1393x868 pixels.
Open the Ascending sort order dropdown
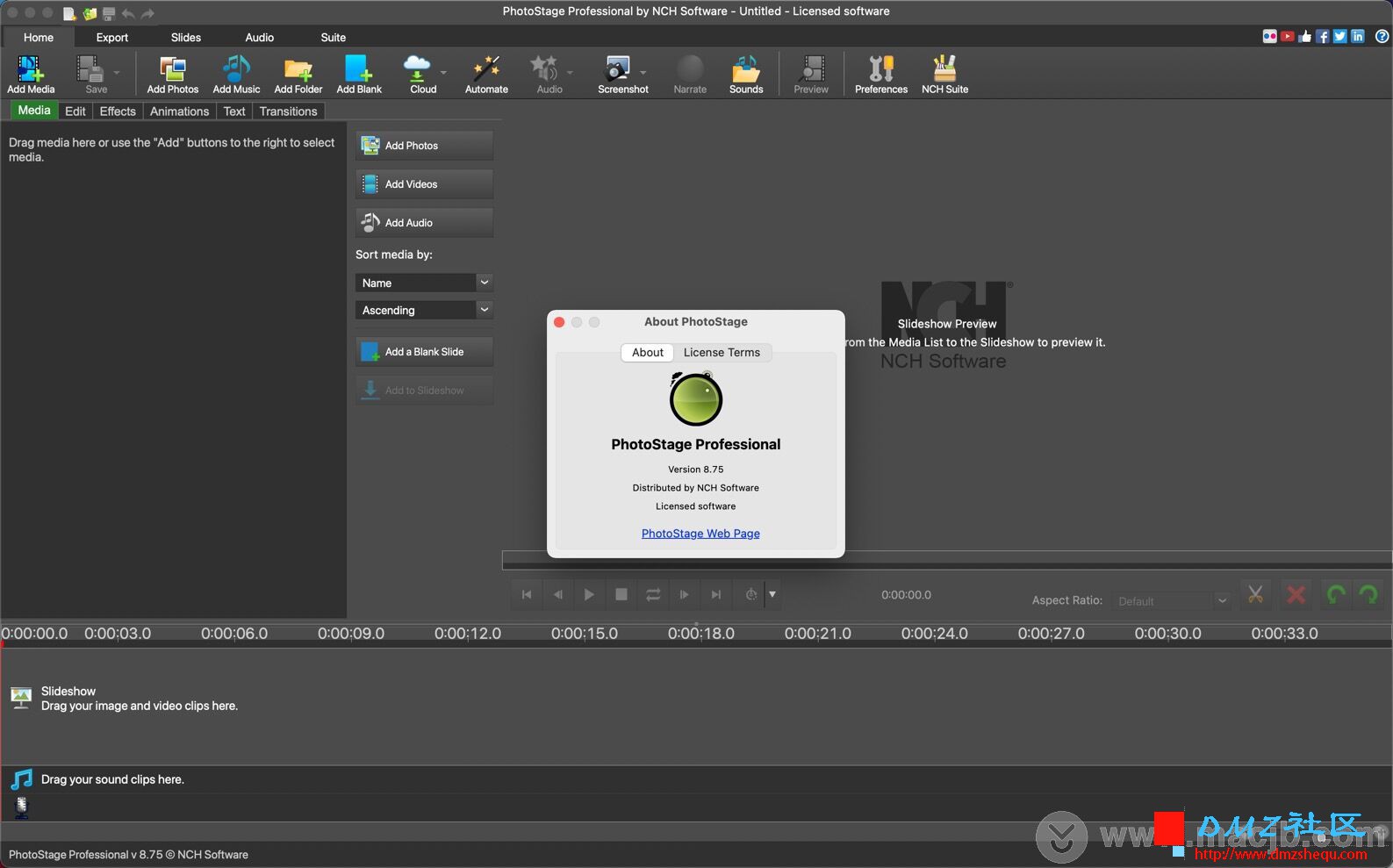pos(424,310)
